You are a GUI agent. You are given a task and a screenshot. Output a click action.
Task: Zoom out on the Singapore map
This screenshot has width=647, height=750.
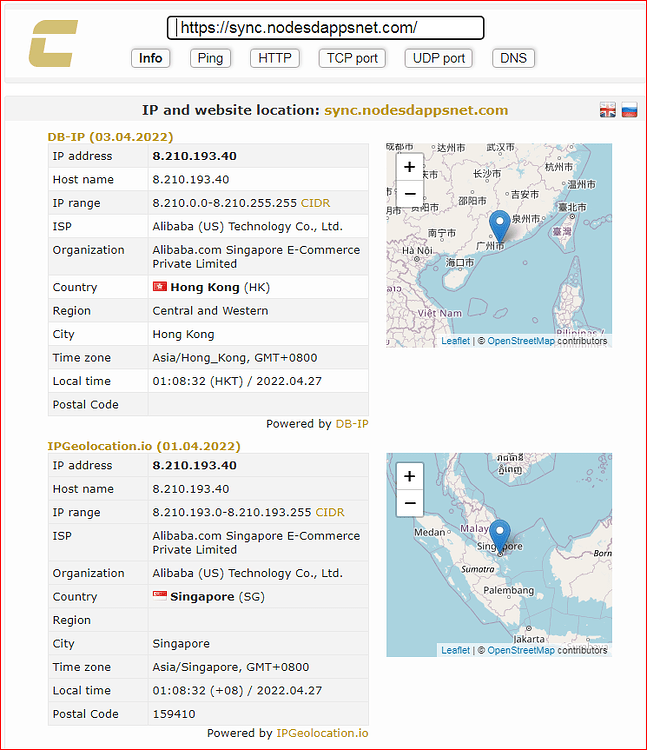tap(409, 503)
